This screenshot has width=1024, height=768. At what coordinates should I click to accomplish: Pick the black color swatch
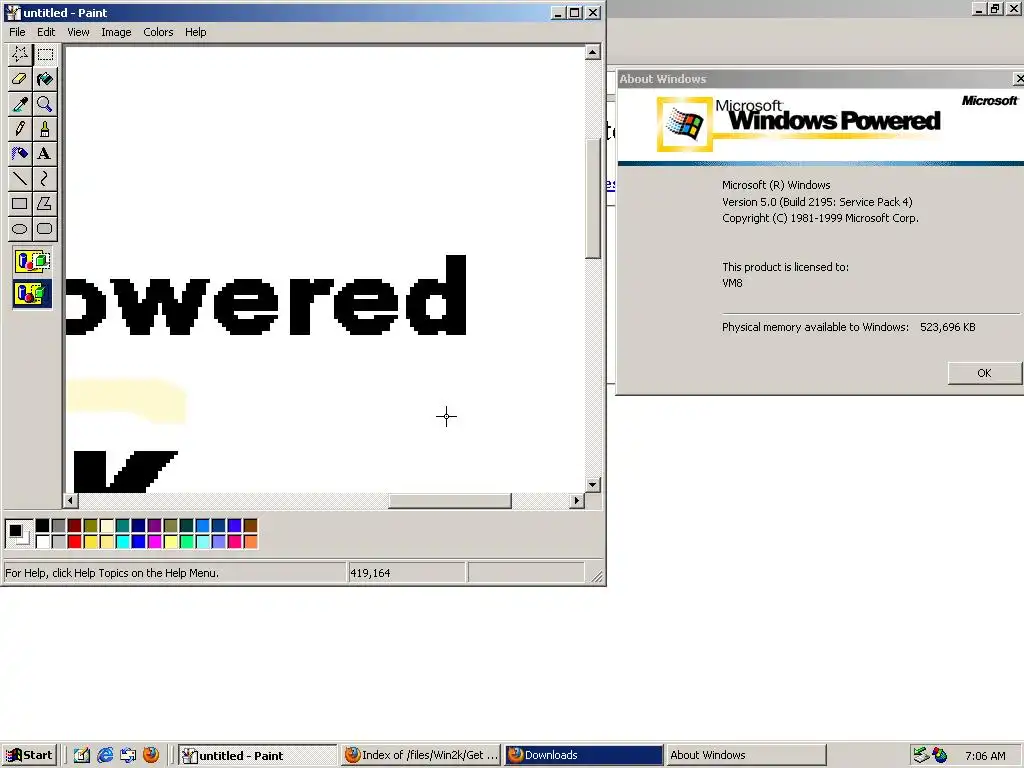(x=42, y=526)
